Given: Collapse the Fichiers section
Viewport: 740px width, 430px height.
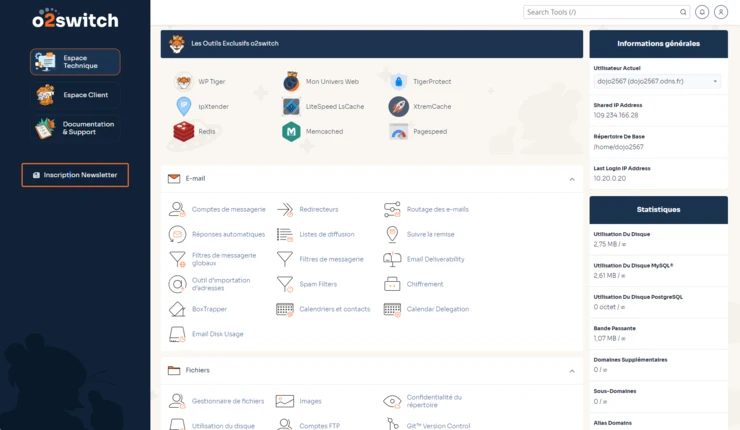Looking at the screenshot, I should click(572, 371).
